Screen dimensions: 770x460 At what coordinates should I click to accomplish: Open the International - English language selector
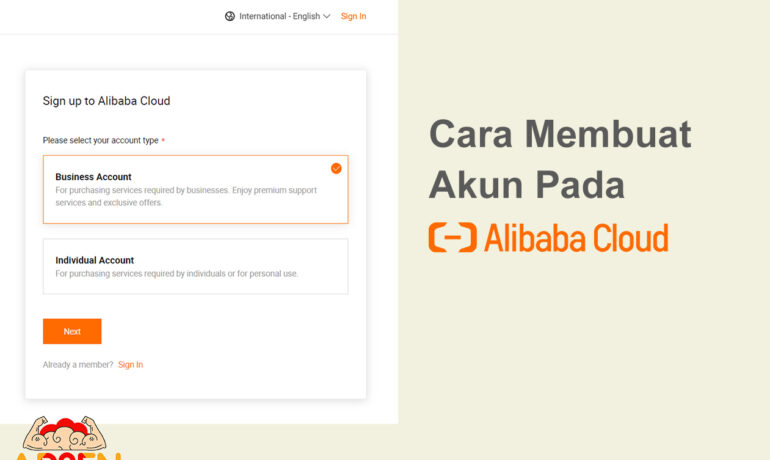click(277, 16)
